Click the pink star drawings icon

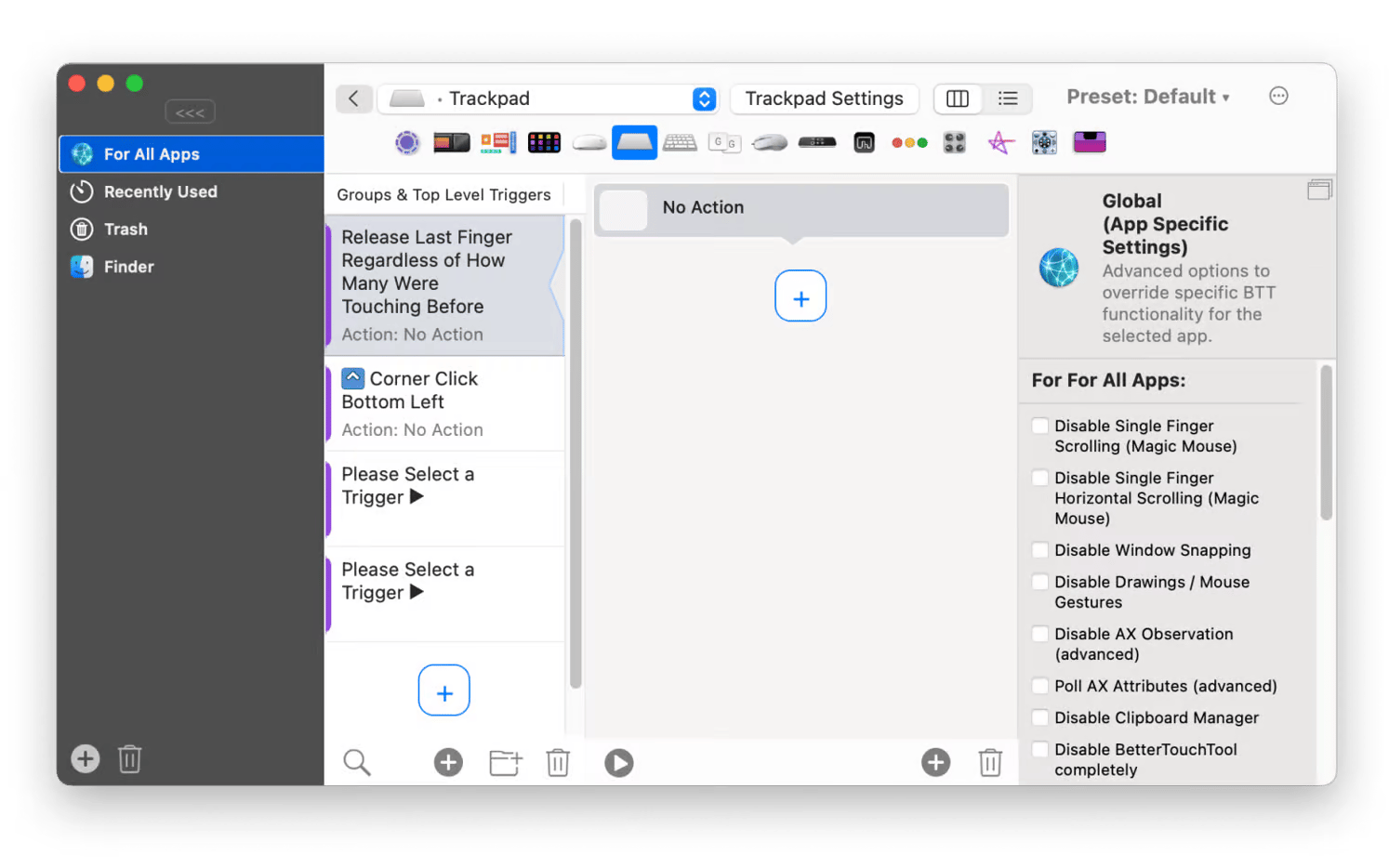point(999,143)
